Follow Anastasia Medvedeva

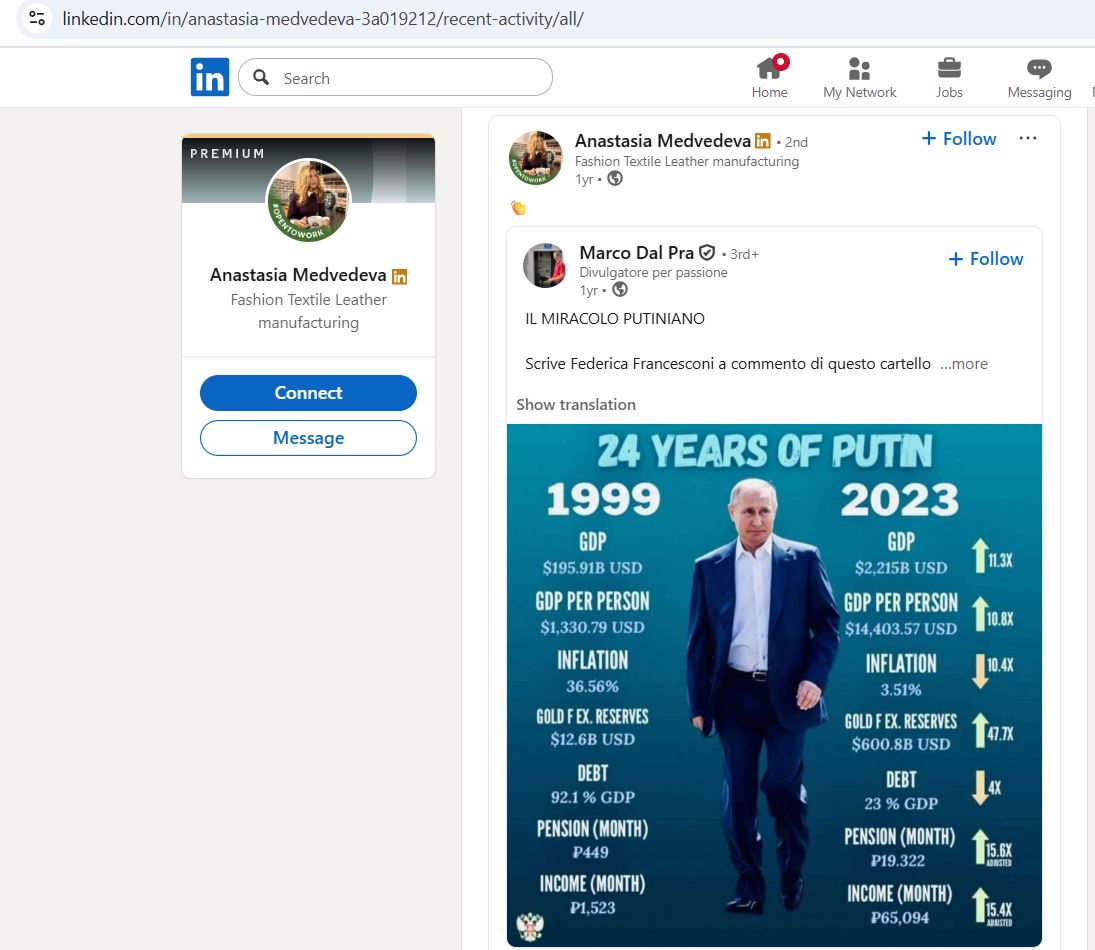957,139
